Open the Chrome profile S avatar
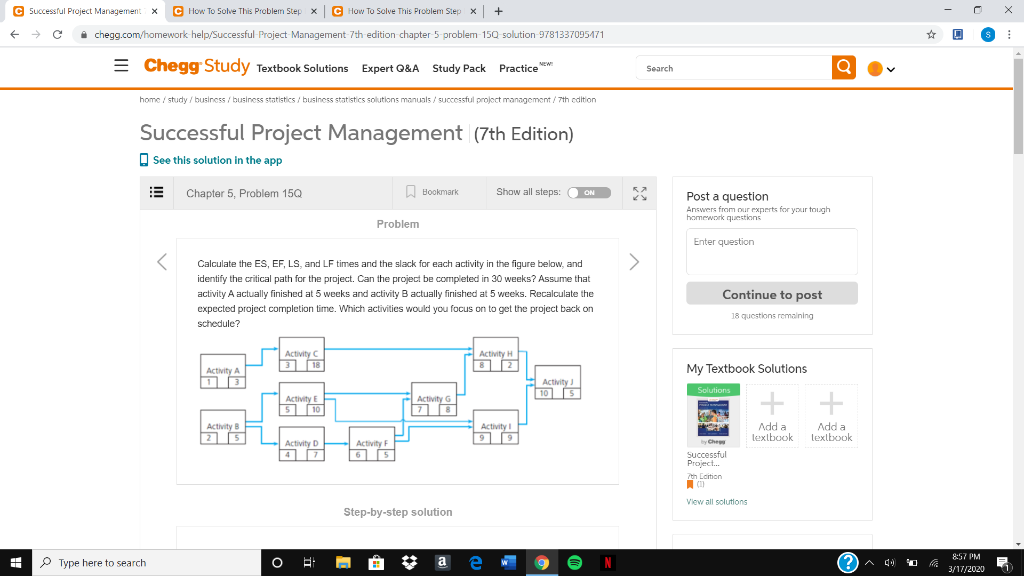This screenshot has height=576, width=1024. point(988,35)
